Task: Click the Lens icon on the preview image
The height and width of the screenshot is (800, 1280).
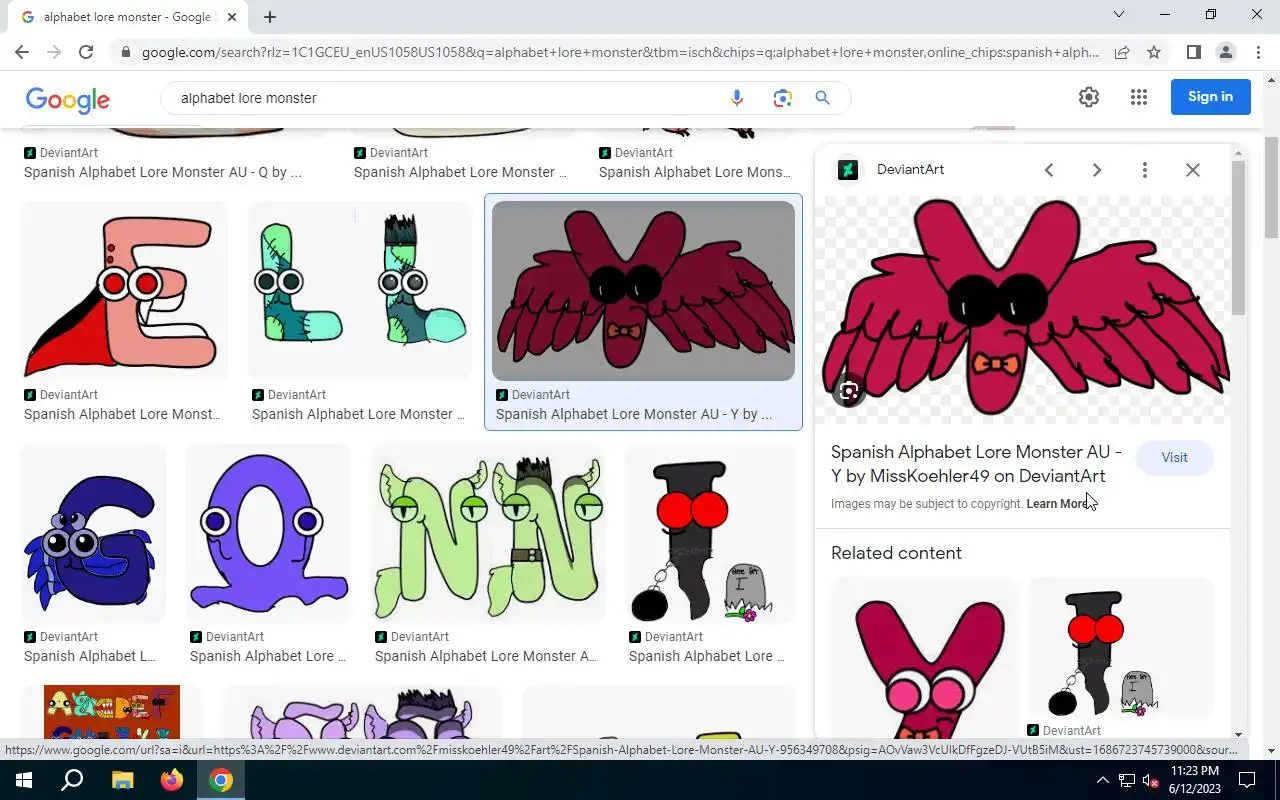Action: pyautogui.click(x=849, y=391)
